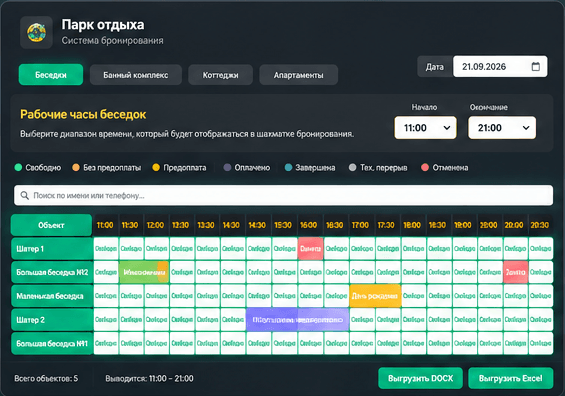
Task: Click the 20:30 slot in Маленькая беседка
Action: tap(541, 296)
